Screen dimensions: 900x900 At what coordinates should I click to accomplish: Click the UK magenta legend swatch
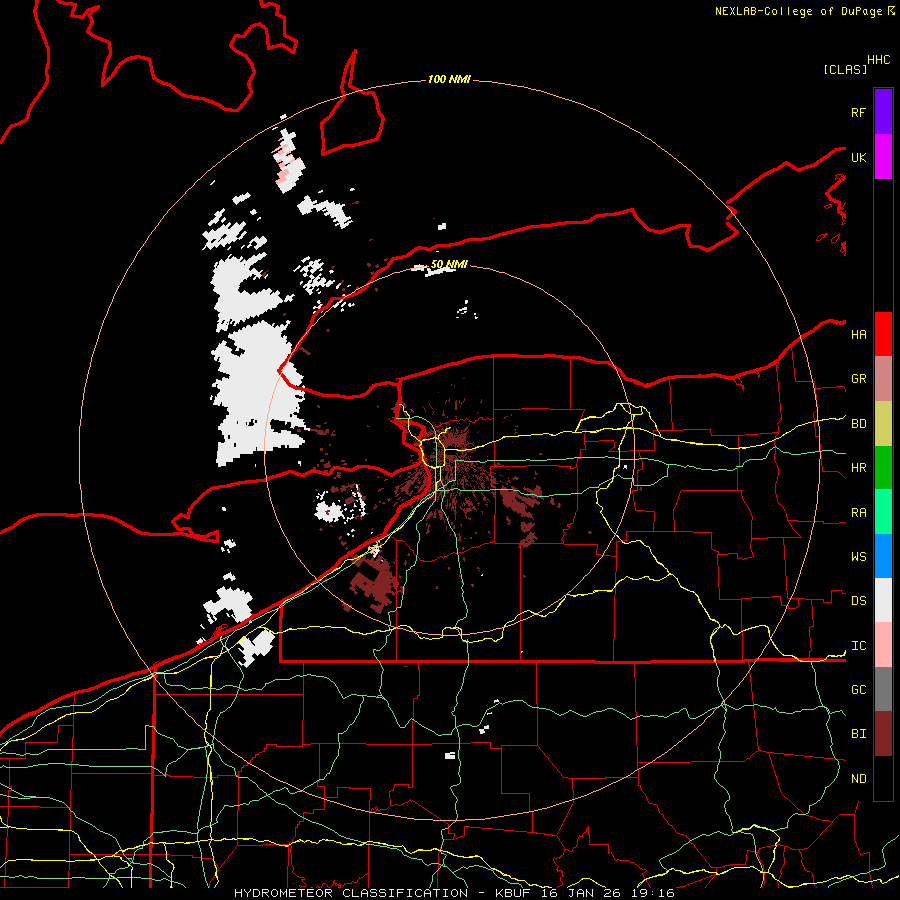(x=883, y=157)
